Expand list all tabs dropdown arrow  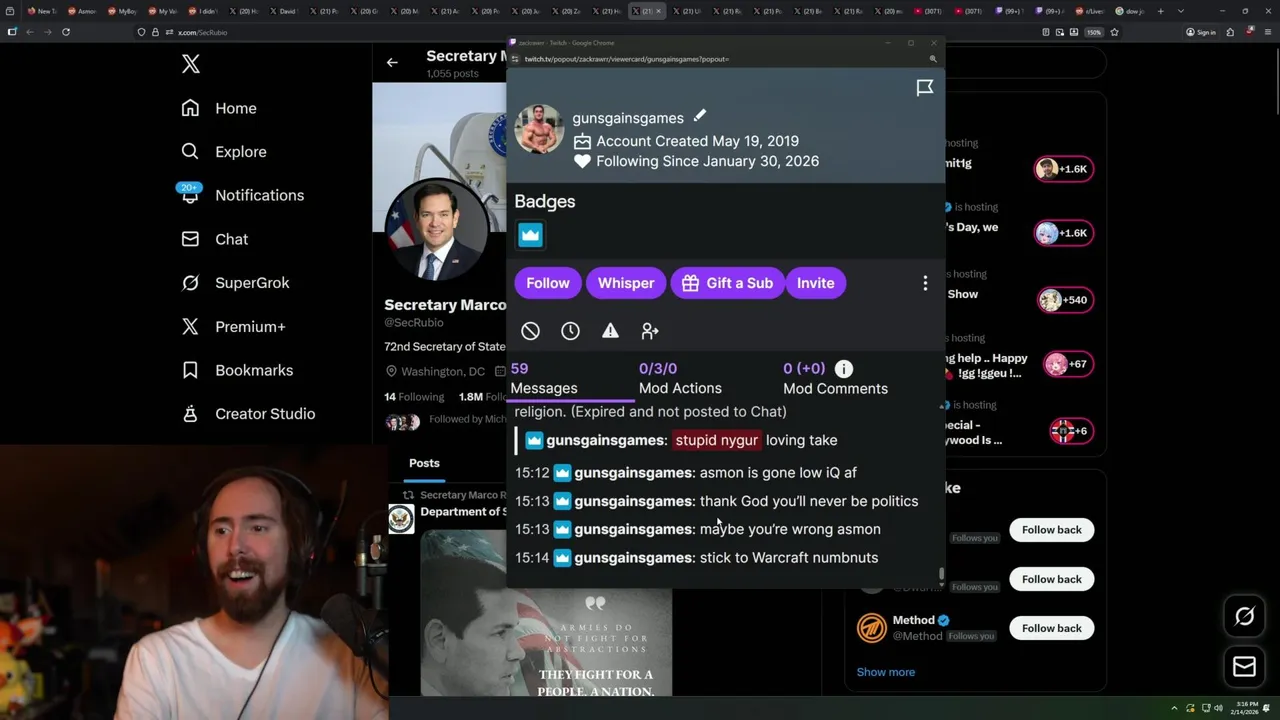point(1181,11)
